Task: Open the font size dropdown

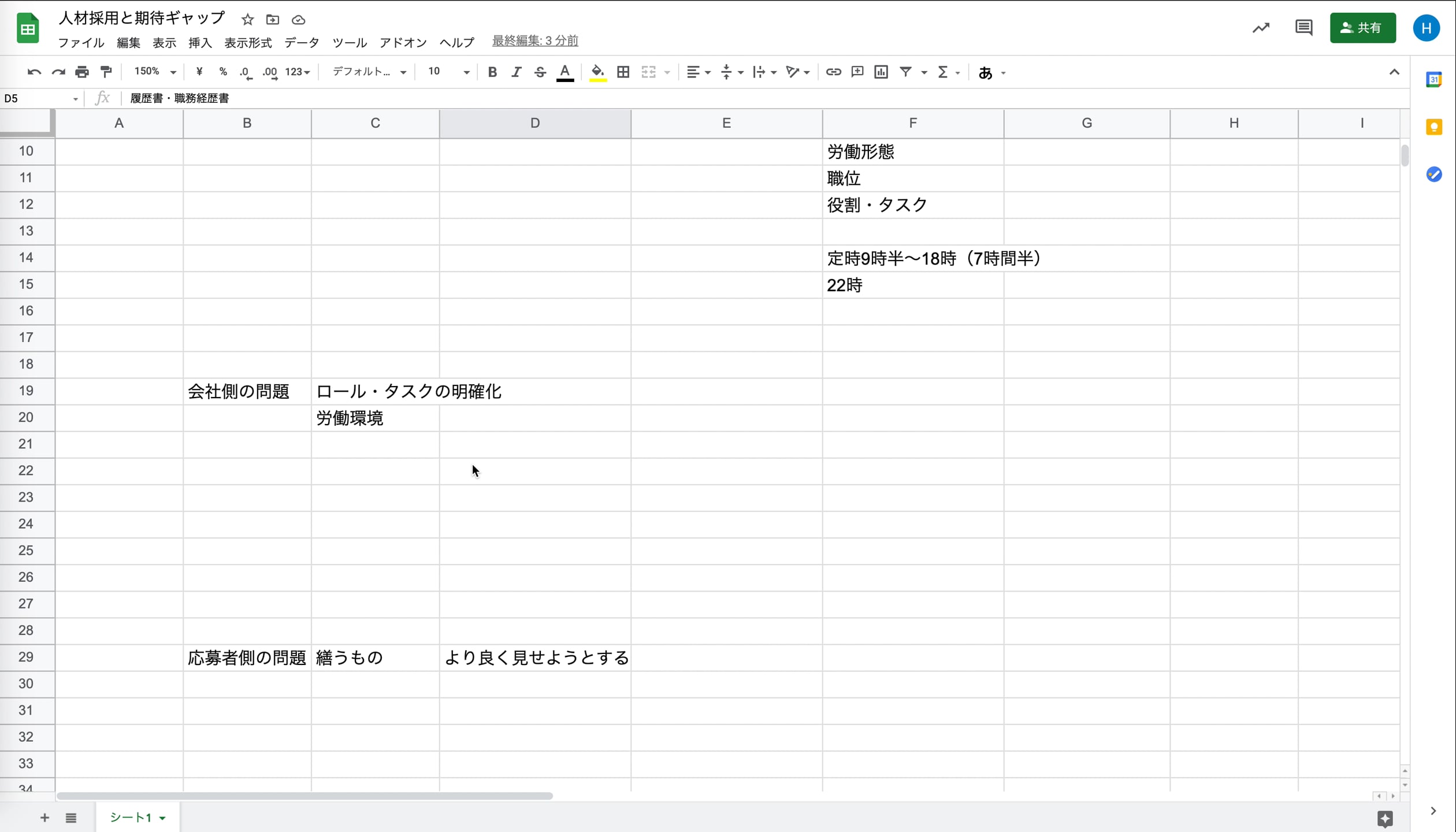Action: (448, 72)
